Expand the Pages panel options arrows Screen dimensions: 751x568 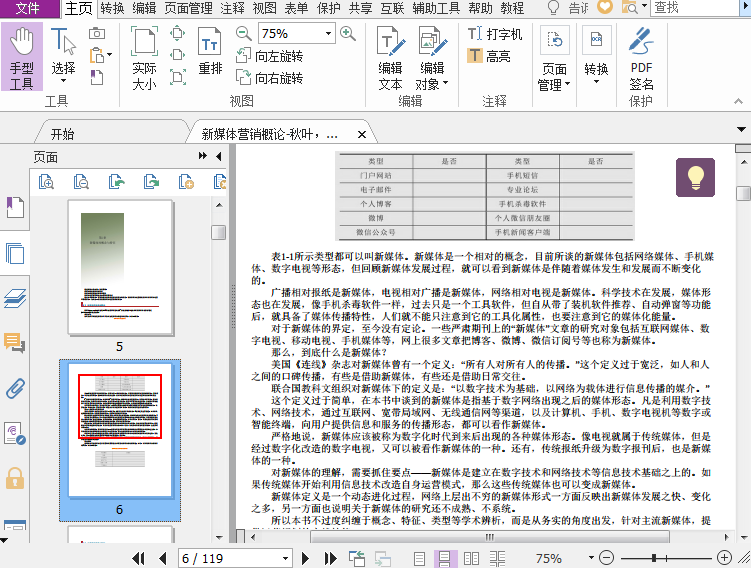pyautogui.click(x=203, y=156)
